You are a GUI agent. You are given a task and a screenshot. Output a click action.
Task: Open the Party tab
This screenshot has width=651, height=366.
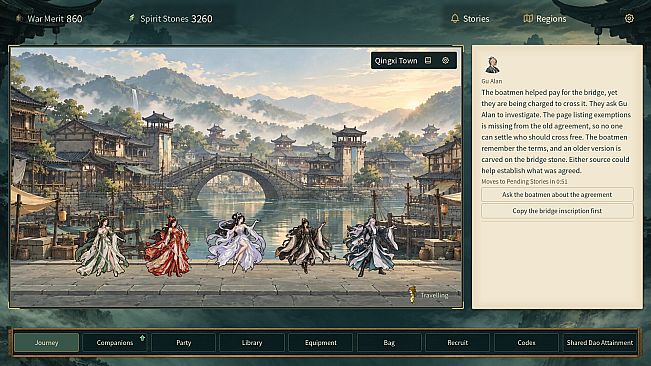pyautogui.click(x=184, y=343)
